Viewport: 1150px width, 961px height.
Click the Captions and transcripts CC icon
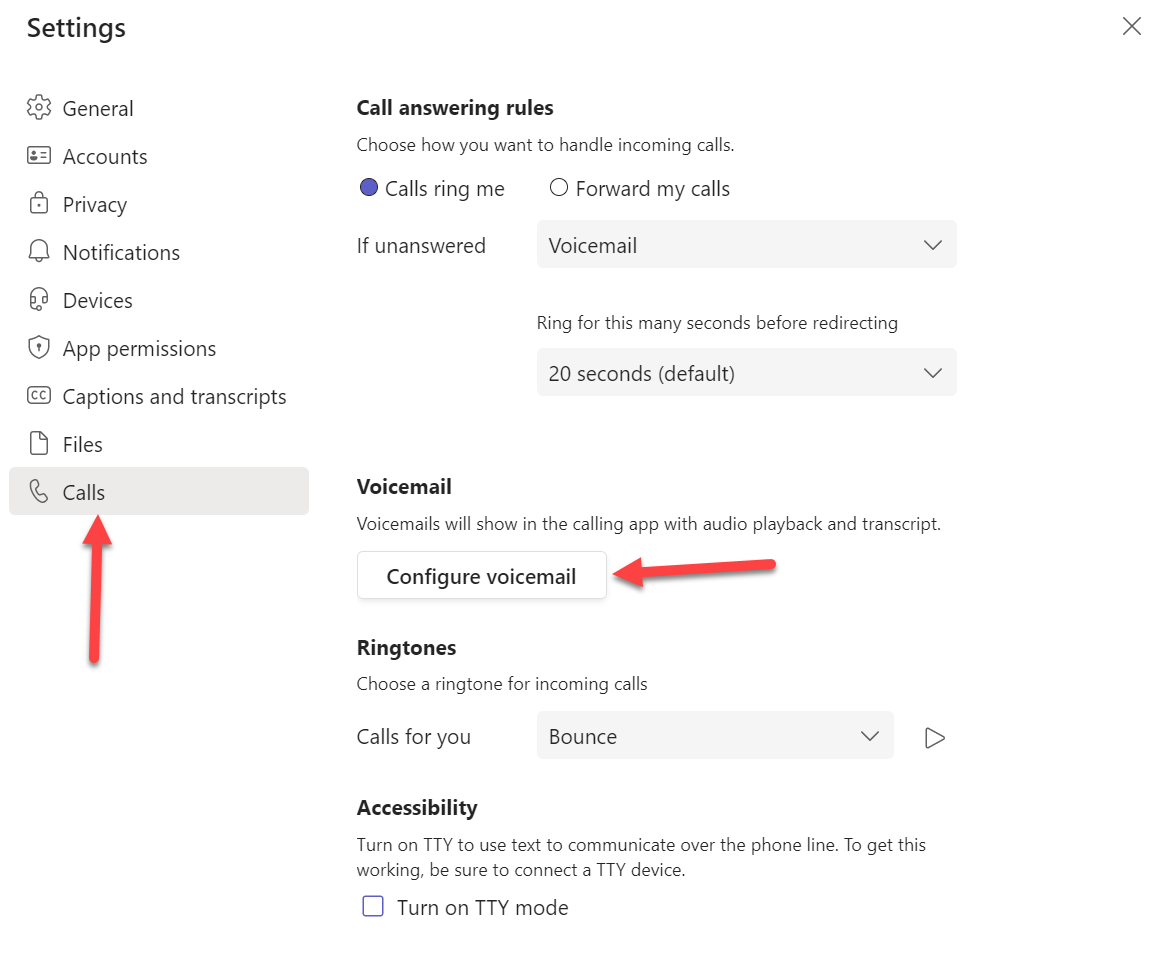[x=39, y=396]
